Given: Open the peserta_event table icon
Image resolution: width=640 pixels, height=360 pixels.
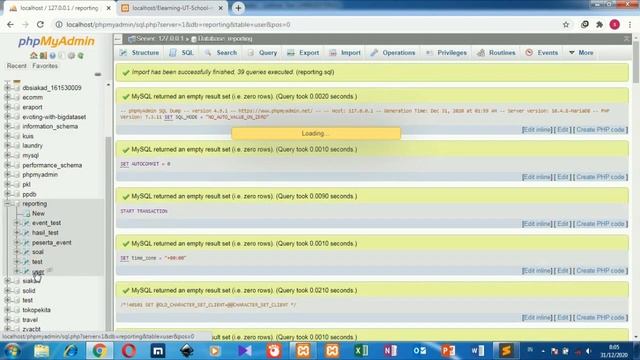Looking at the screenshot, I should tap(27, 242).
